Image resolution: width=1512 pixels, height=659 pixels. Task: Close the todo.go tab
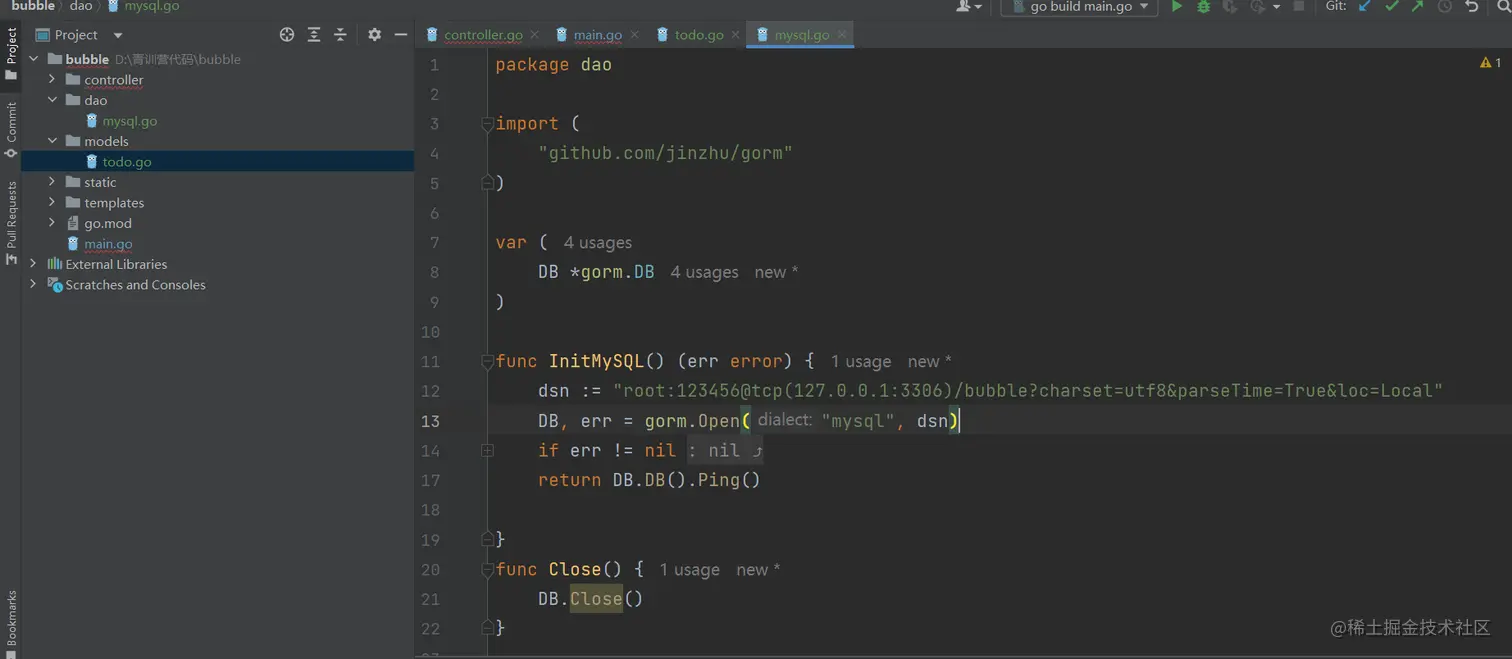point(736,35)
